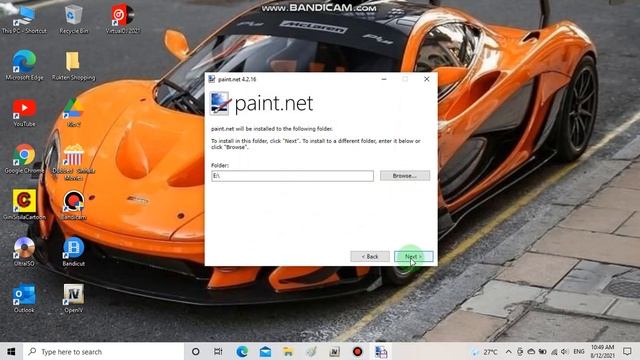
Task: Click the paint.net title bar icon
Action: tap(212, 79)
